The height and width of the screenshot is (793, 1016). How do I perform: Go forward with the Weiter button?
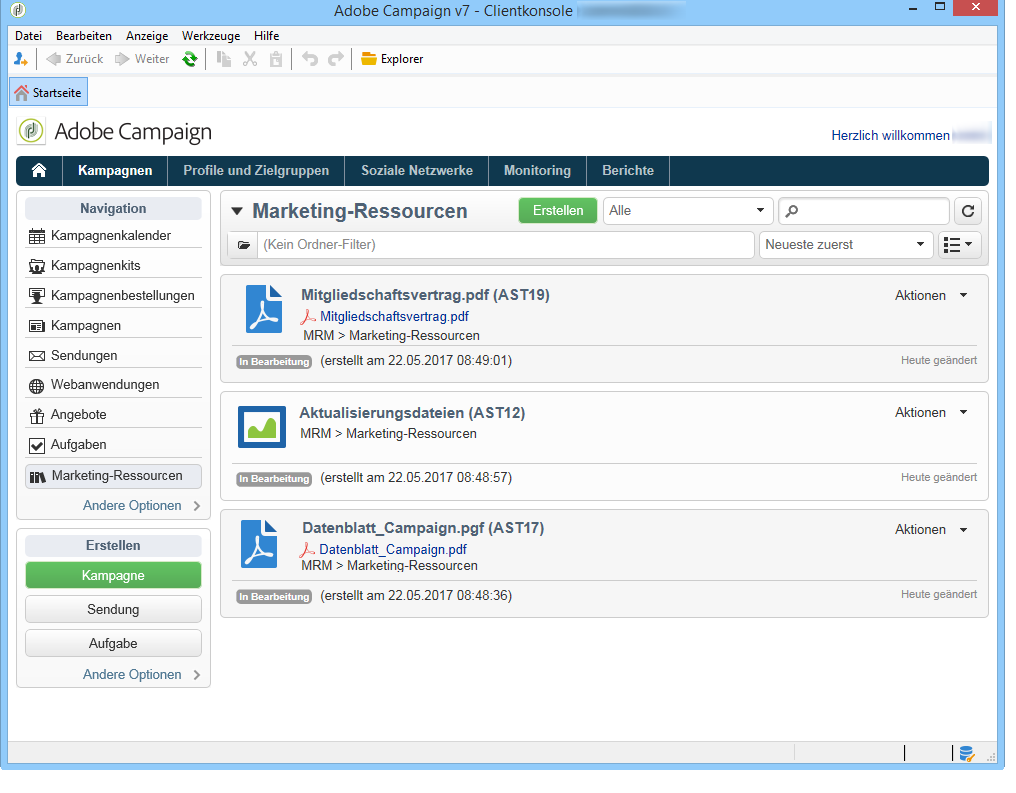[142, 59]
